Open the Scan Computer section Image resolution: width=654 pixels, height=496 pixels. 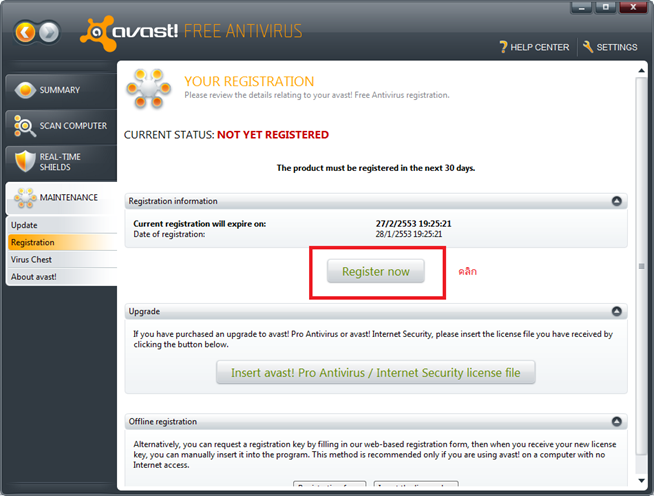[x=60, y=126]
